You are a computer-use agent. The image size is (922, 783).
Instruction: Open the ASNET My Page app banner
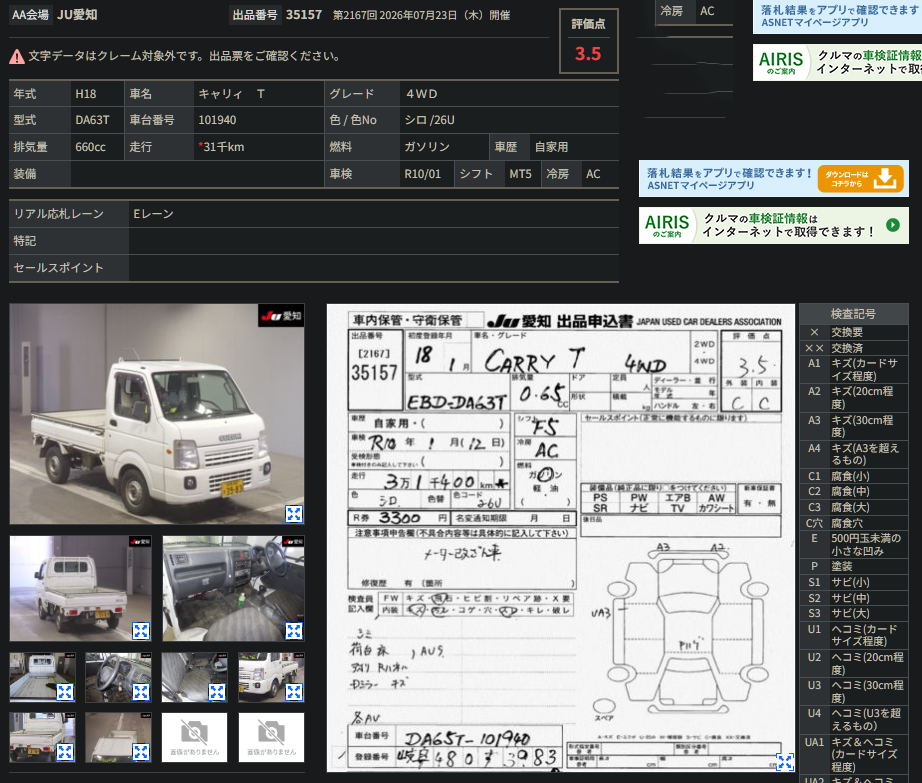click(774, 179)
